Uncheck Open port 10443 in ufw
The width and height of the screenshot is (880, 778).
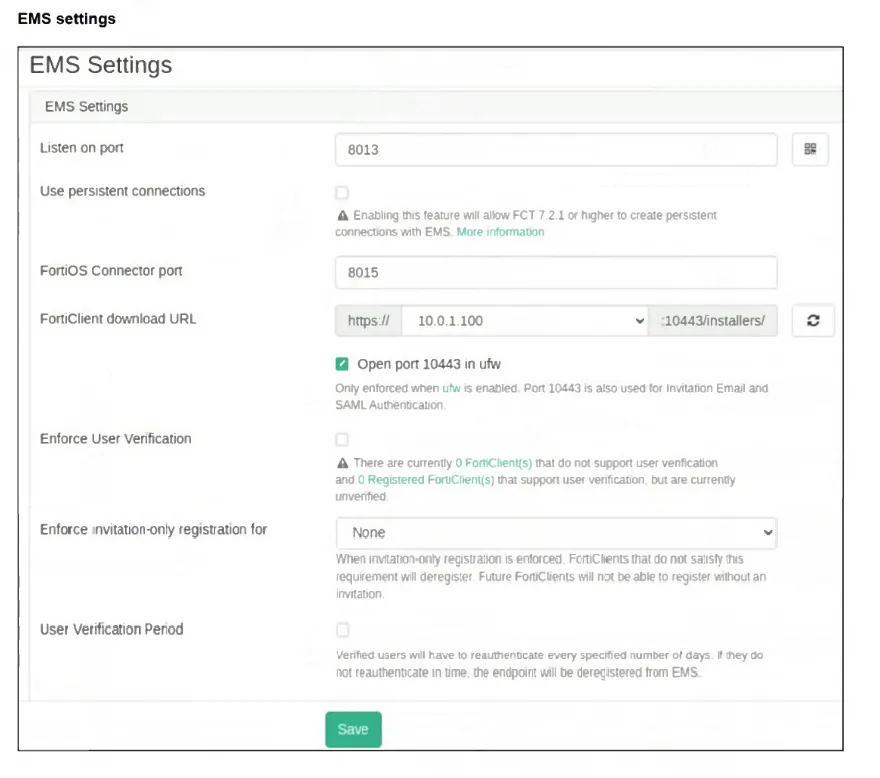point(342,364)
